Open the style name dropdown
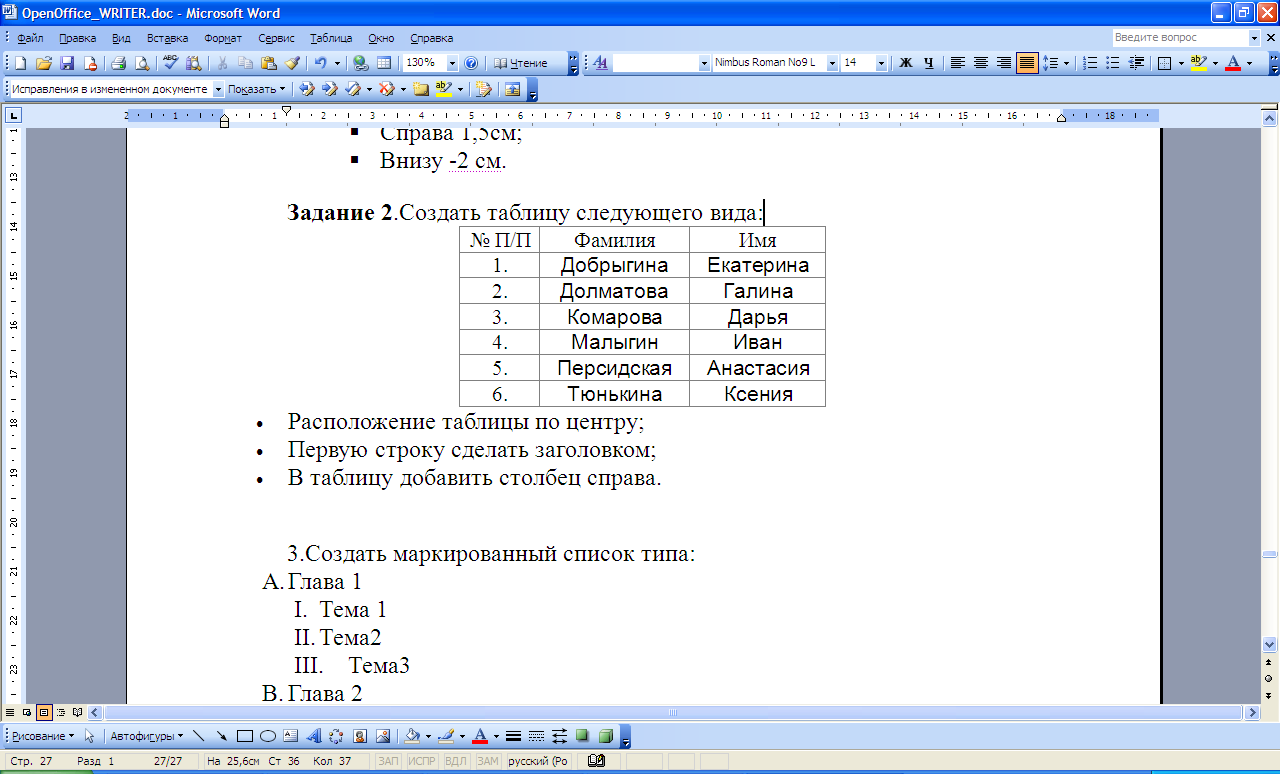The width and height of the screenshot is (1280, 774). 703,63
